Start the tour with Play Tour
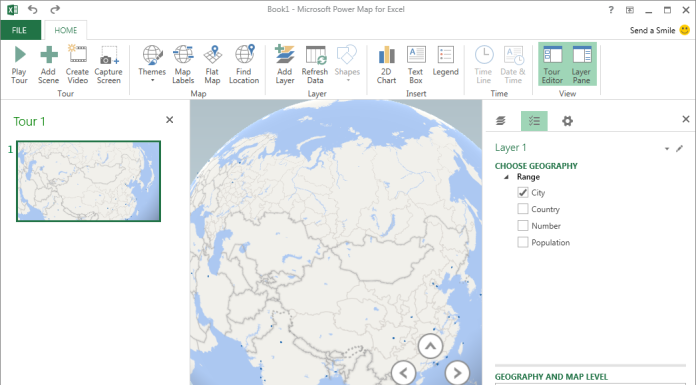 coord(19,64)
